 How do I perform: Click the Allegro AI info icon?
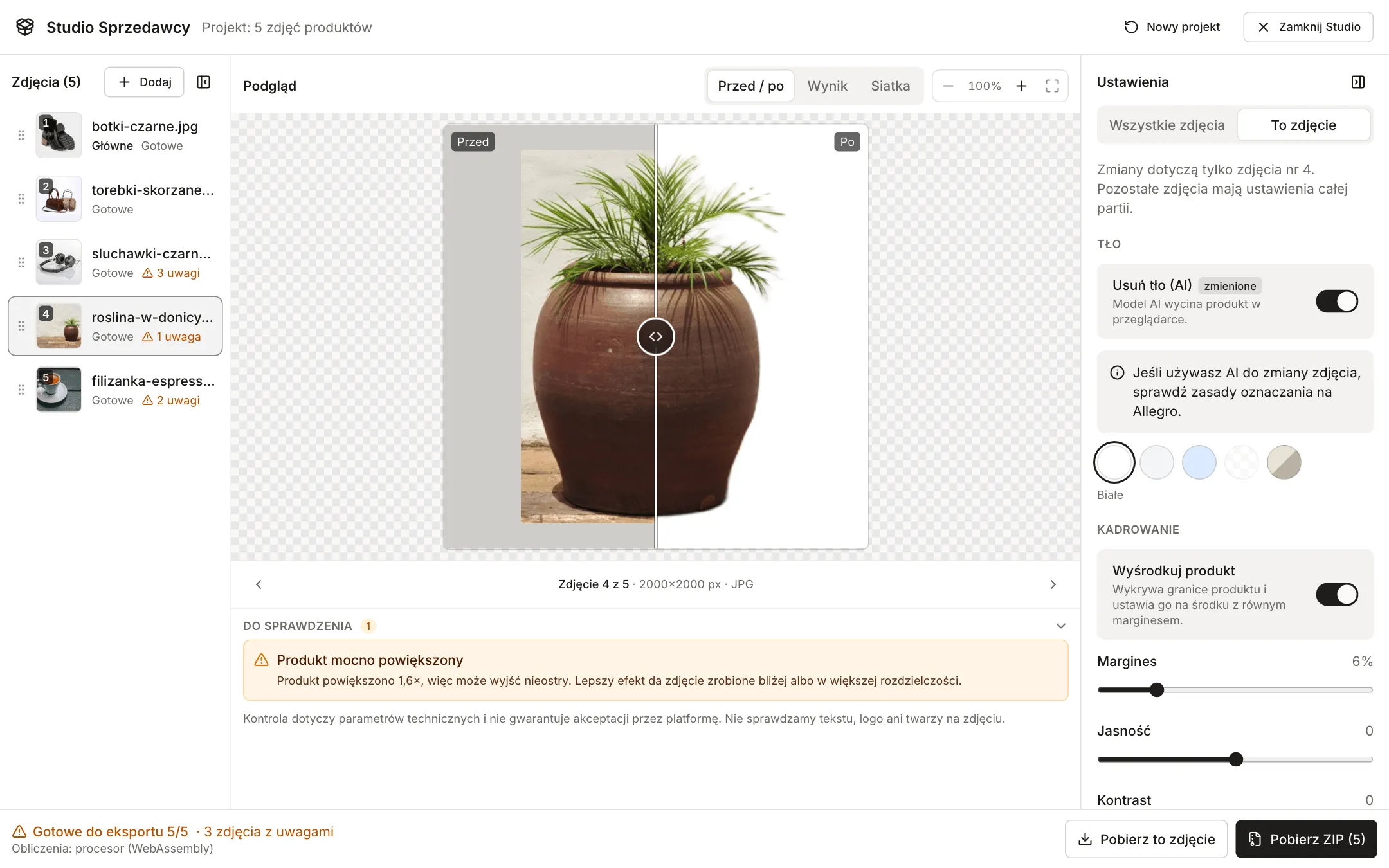click(x=1118, y=373)
